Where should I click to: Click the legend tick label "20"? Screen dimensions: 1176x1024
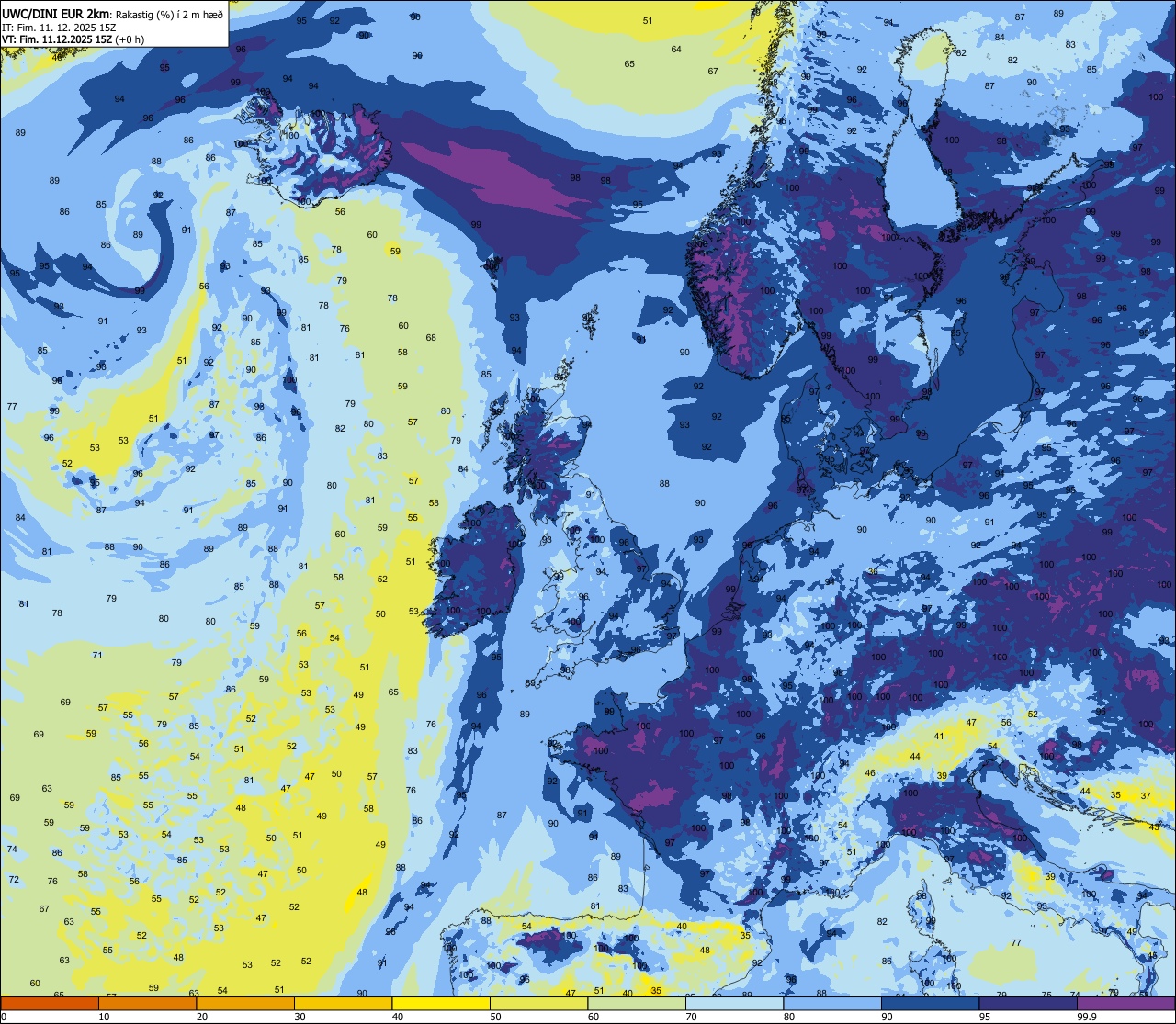pyautogui.click(x=202, y=1017)
